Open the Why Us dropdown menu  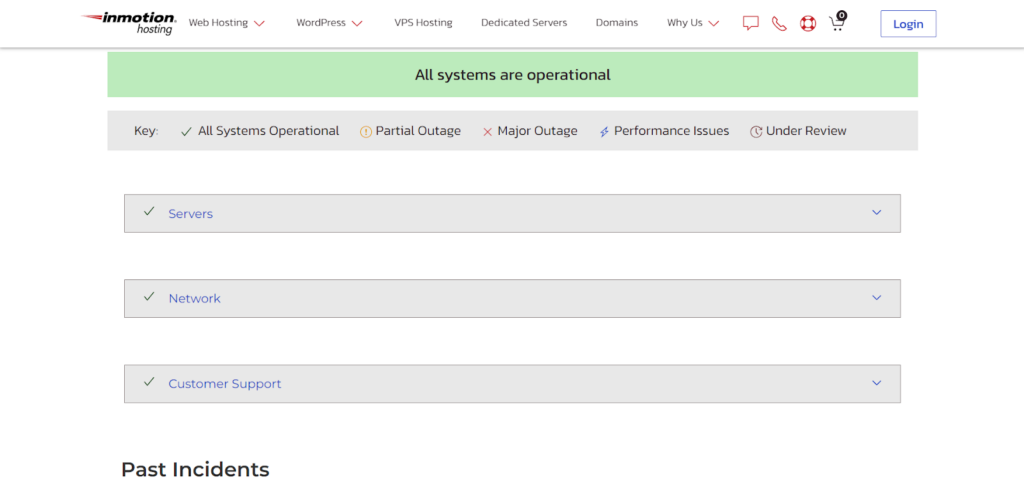click(x=693, y=23)
